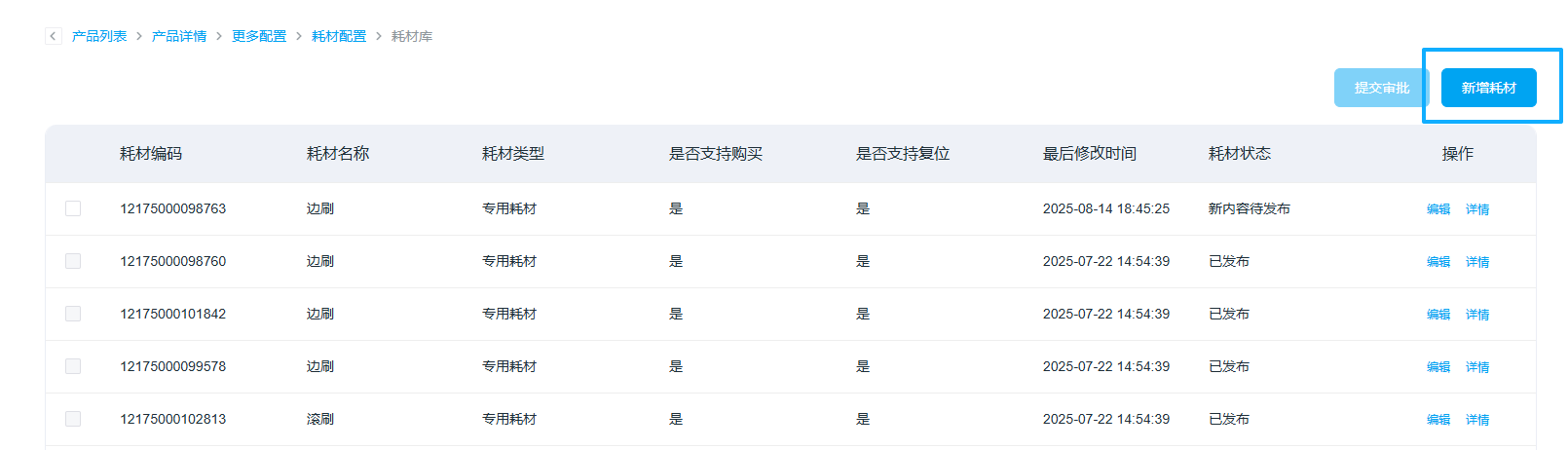1568x450 pixels.
Task: View 详情 for consumable 12175000098763
Action: 1477,209
